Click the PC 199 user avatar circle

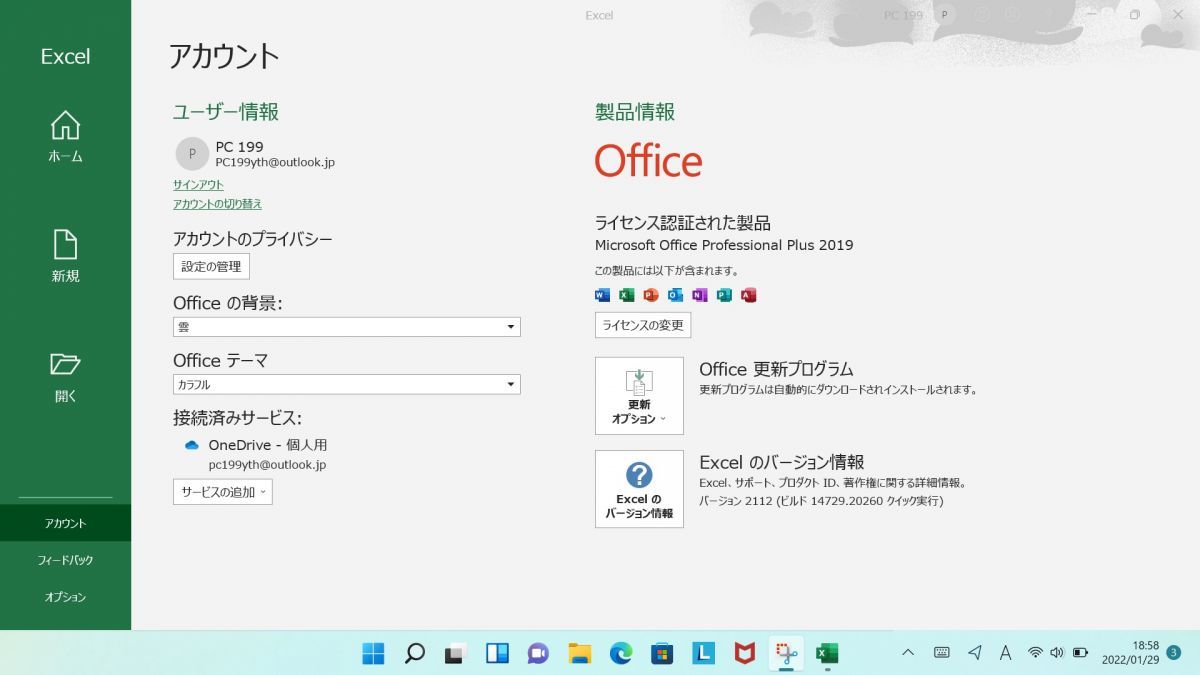pyautogui.click(x=192, y=154)
